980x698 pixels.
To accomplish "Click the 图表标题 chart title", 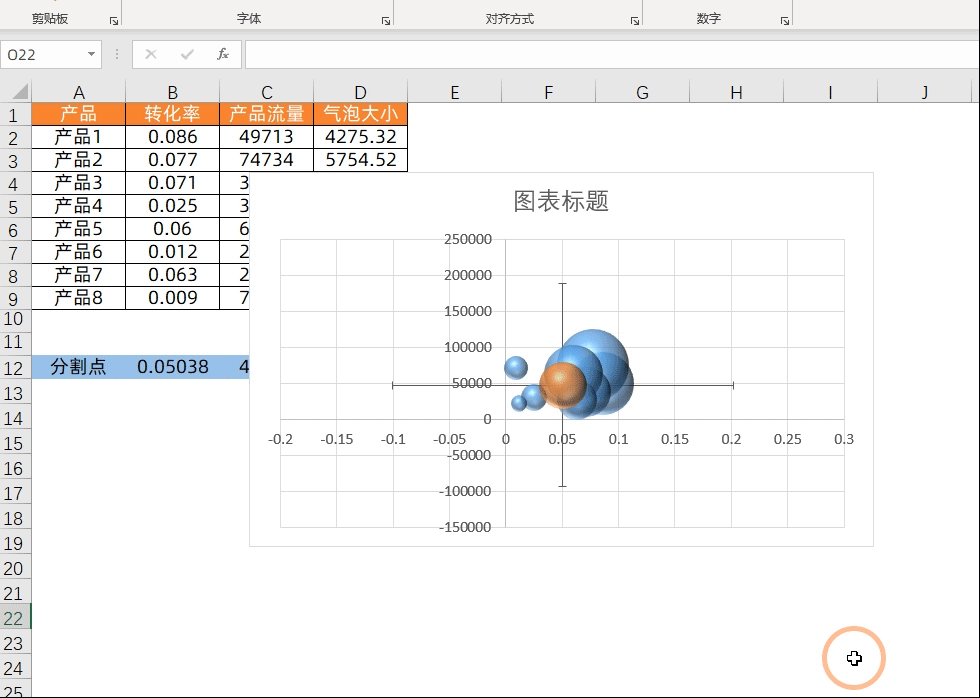I will click(x=561, y=201).
